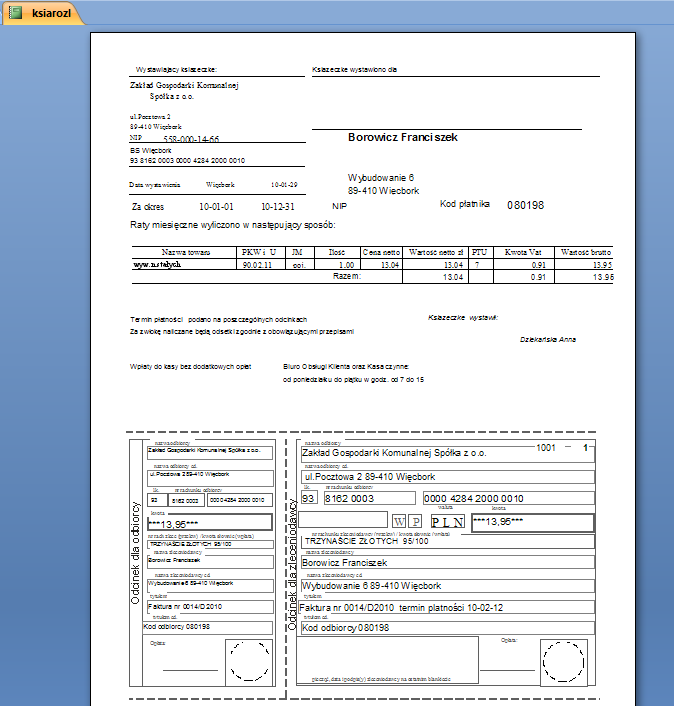Click the NIP number 558-000-14-66
The image size is (674, 706).
point(191,139)
